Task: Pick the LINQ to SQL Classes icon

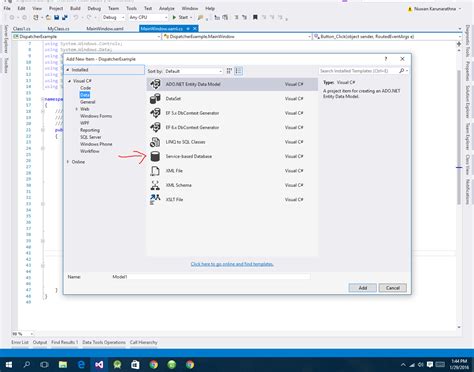Action: pos(155,142)
